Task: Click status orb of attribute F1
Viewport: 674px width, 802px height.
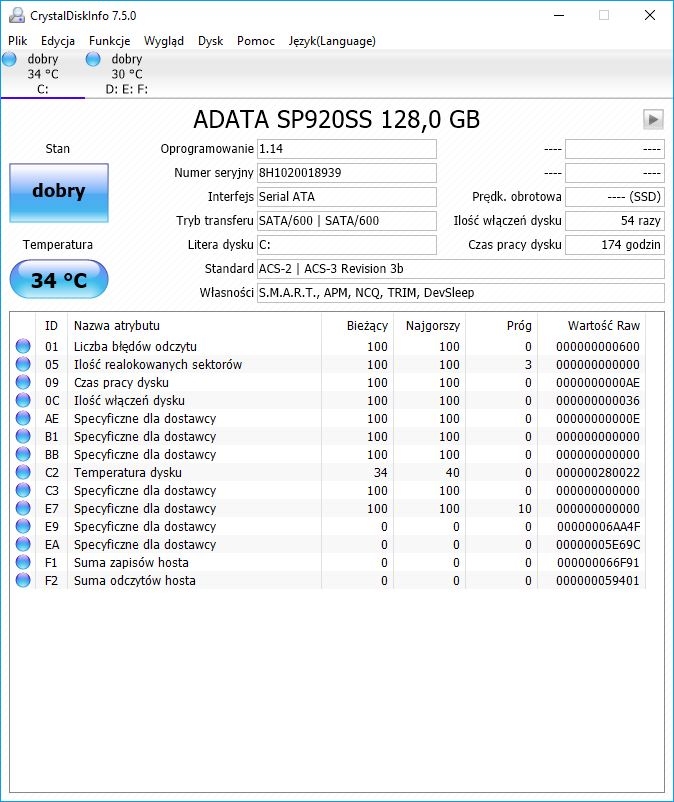Action: [23, 562]
